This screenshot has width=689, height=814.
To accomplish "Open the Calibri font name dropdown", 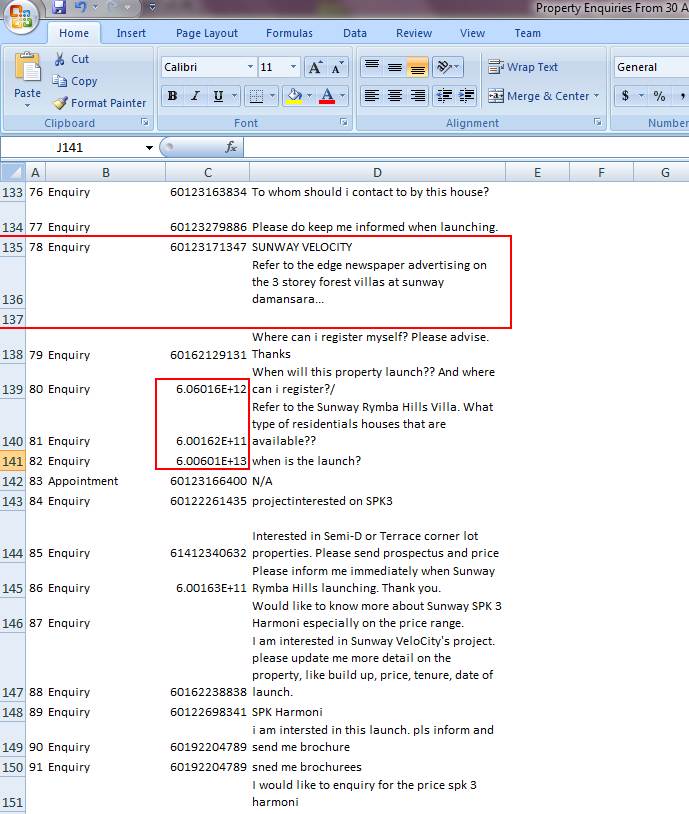I will pos(250,67).
